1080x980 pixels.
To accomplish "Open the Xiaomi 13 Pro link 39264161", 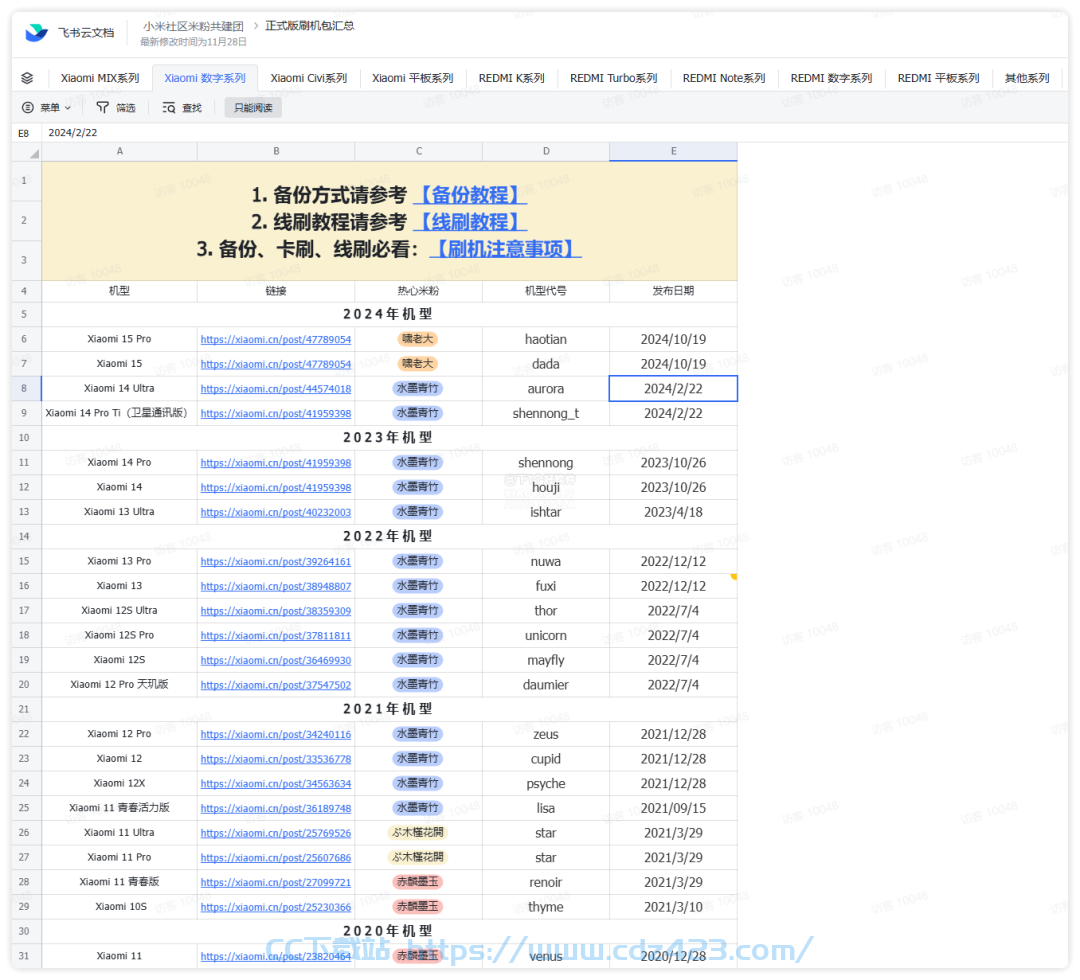I will click(x=276, y=562).
